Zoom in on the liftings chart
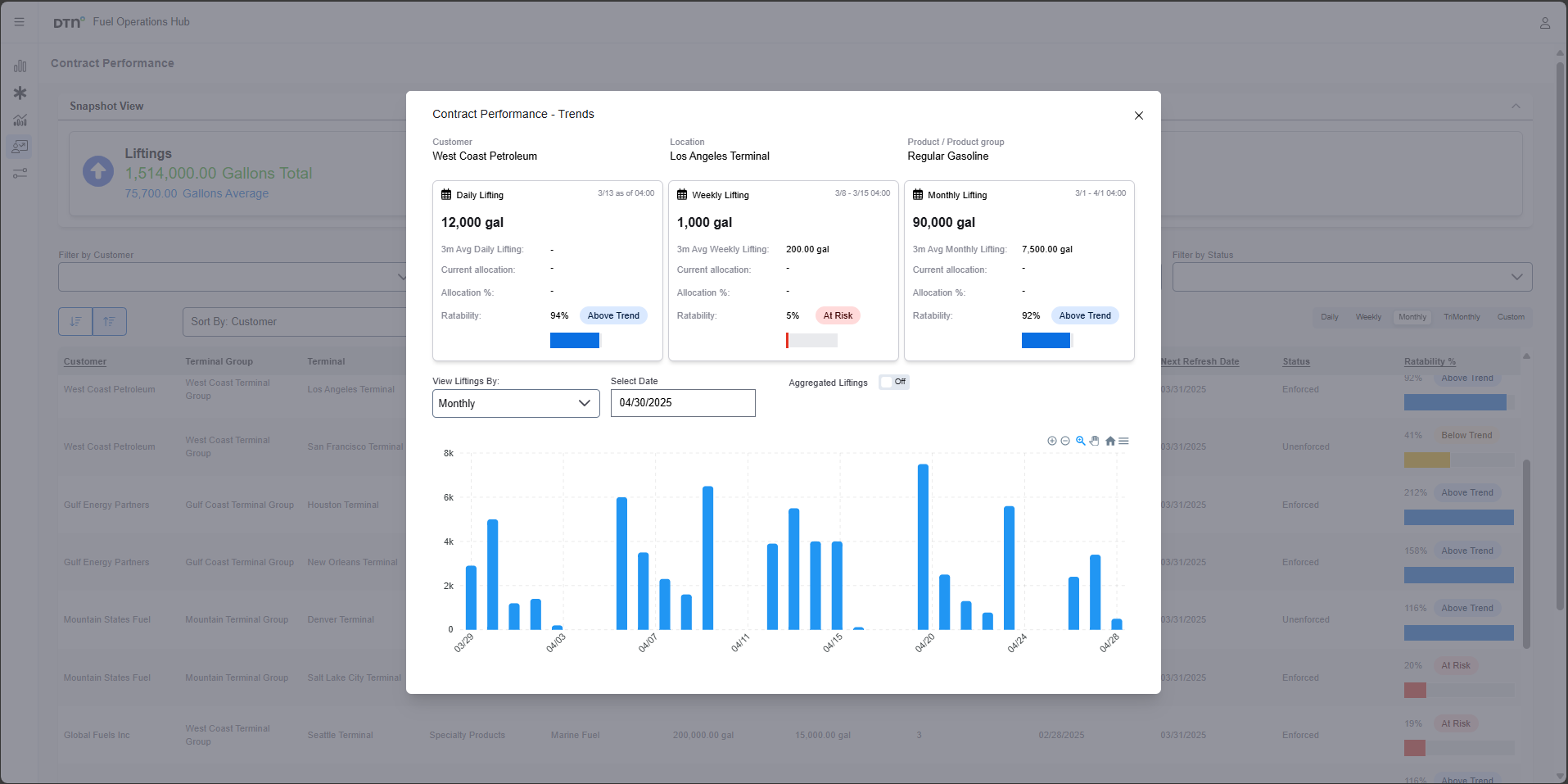Image resolution: width=1568 pixels, height=784 pixels. (1052, 441)
